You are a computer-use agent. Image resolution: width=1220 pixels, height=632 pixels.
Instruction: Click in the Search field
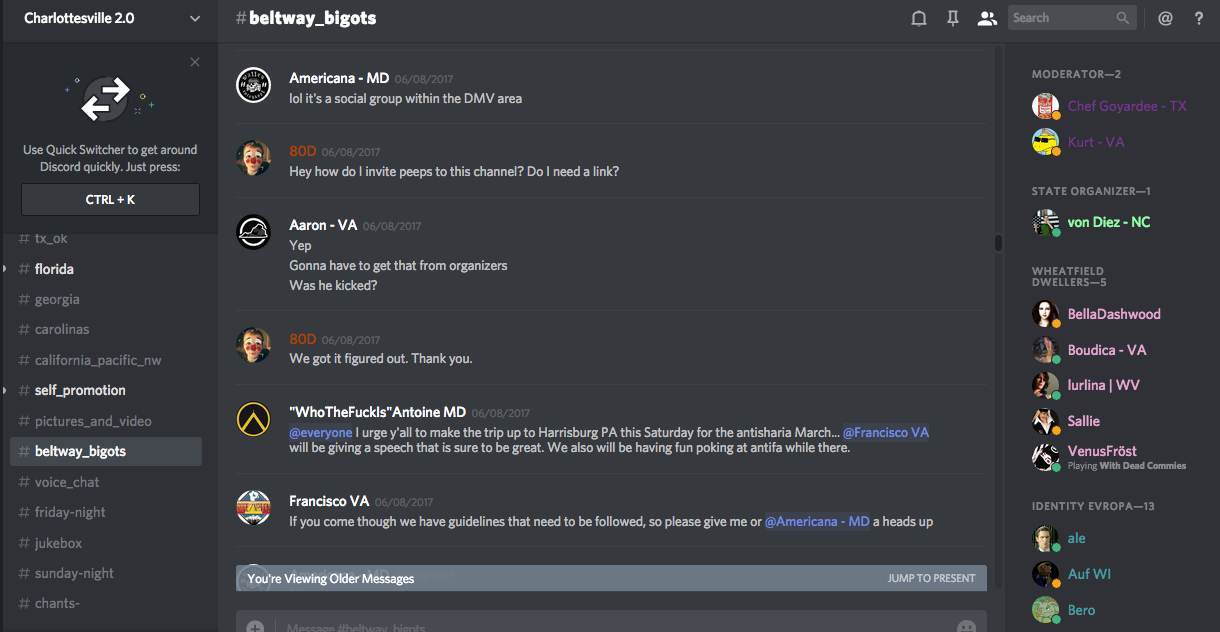(x=1061, y=18)
